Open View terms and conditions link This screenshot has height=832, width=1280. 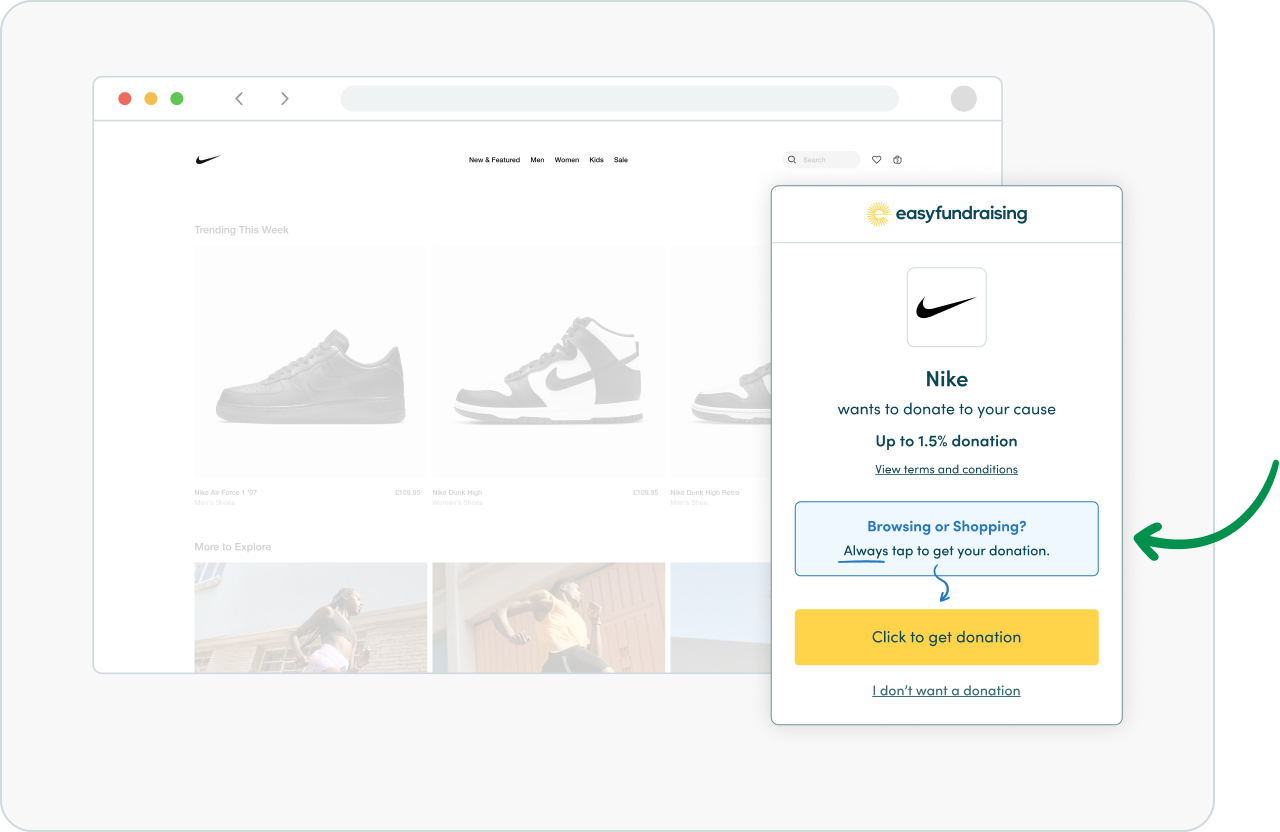(946, 470)
